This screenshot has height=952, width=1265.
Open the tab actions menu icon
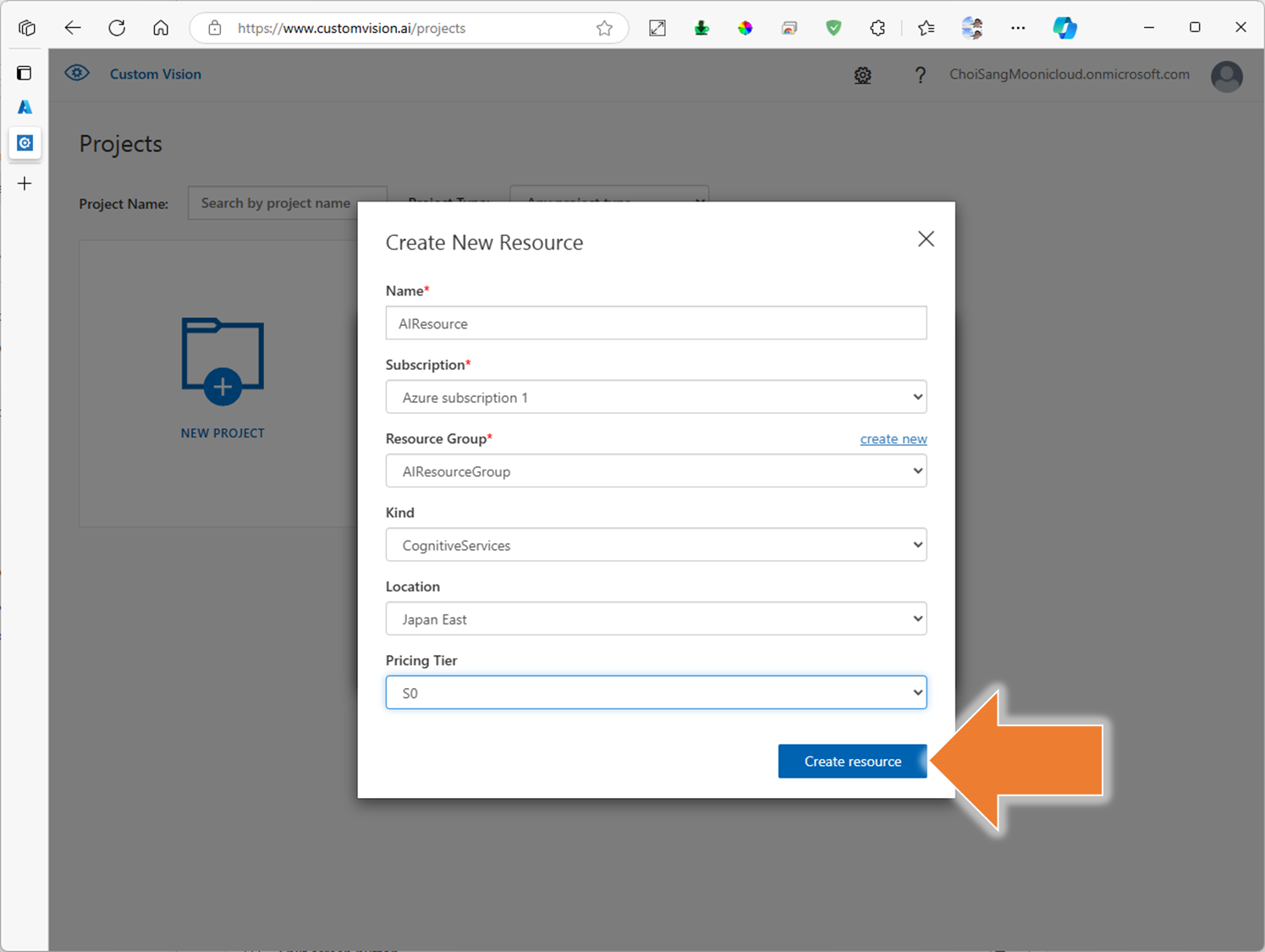point(27,28)
